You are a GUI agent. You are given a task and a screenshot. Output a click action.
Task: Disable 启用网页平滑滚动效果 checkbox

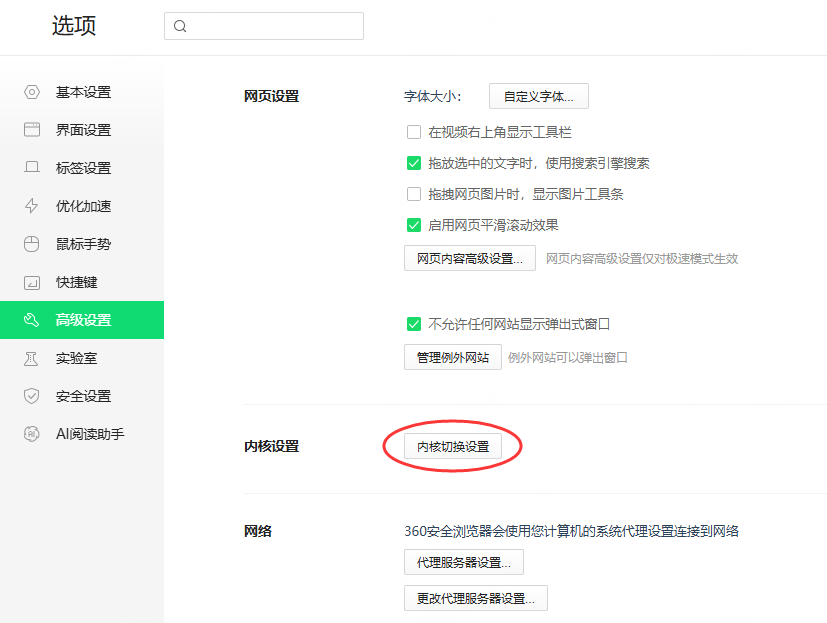click(x=413, y=225)
